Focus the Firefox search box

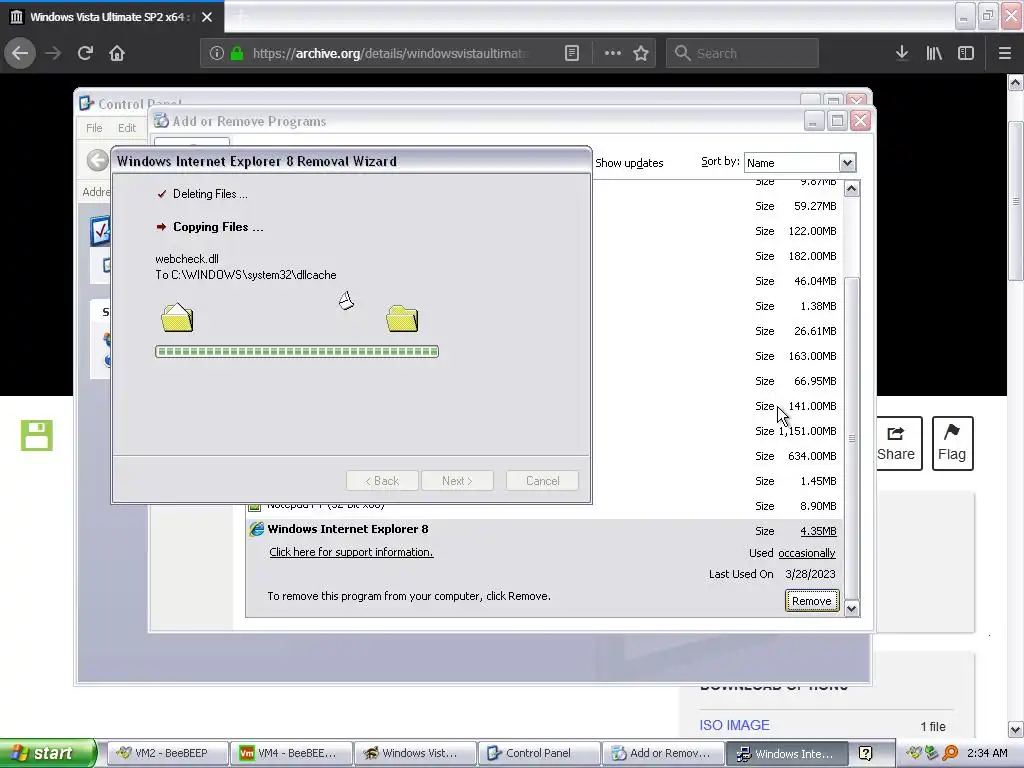point(742,54)
